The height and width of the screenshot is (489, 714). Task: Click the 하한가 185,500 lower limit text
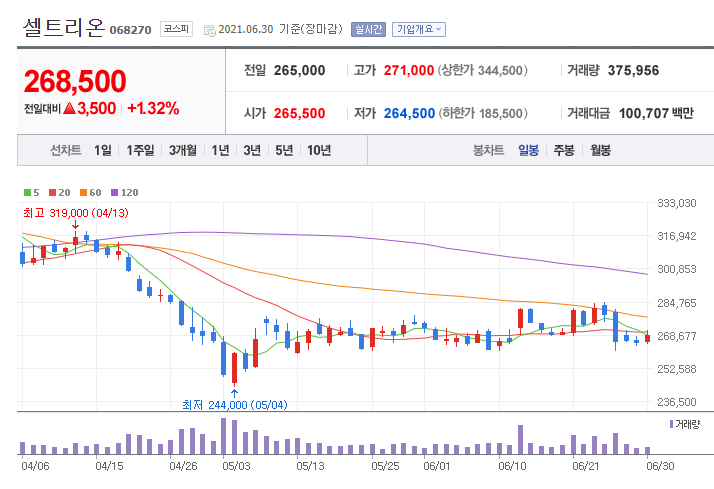[x=483, y=113]
